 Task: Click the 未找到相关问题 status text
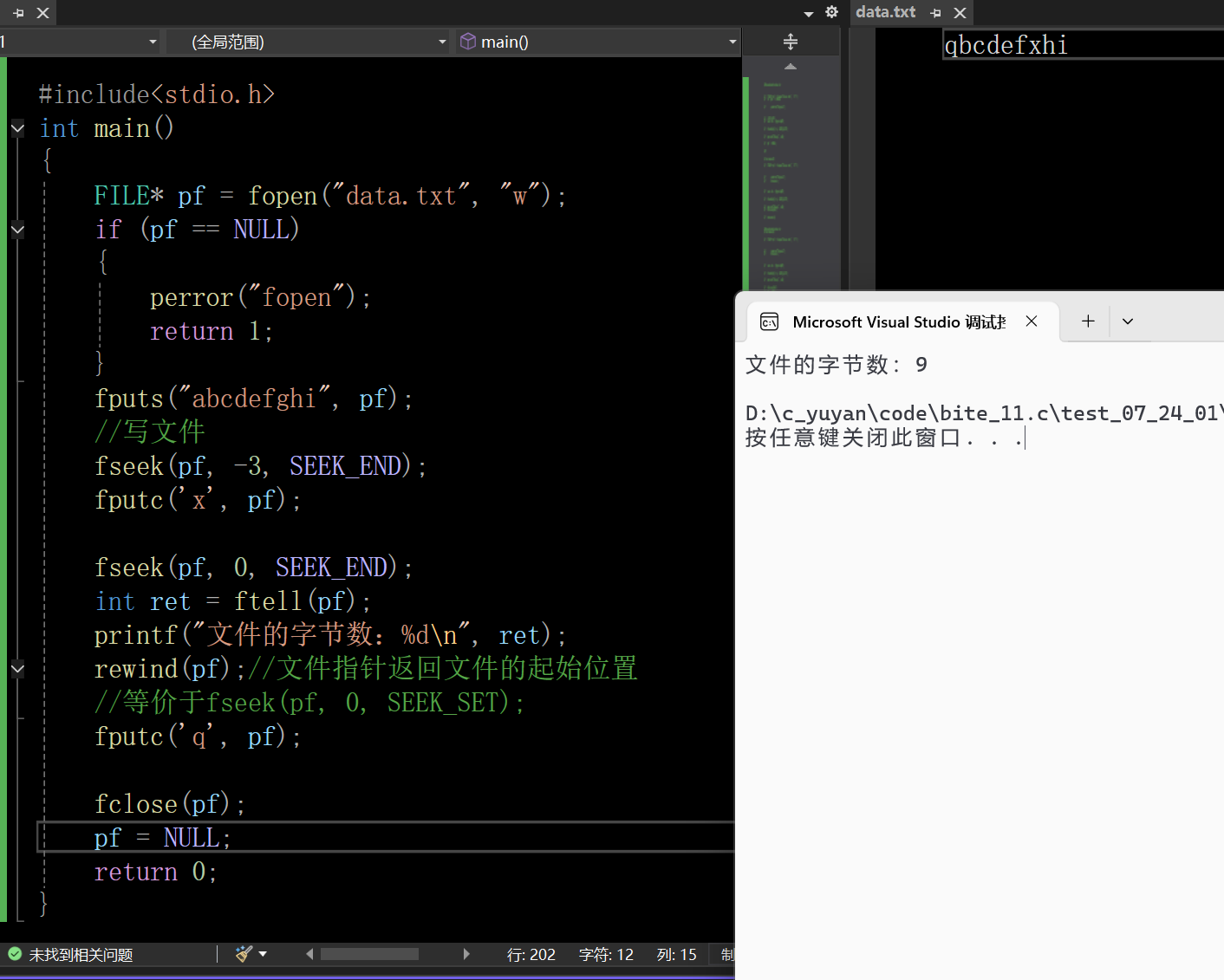point(81,955)
